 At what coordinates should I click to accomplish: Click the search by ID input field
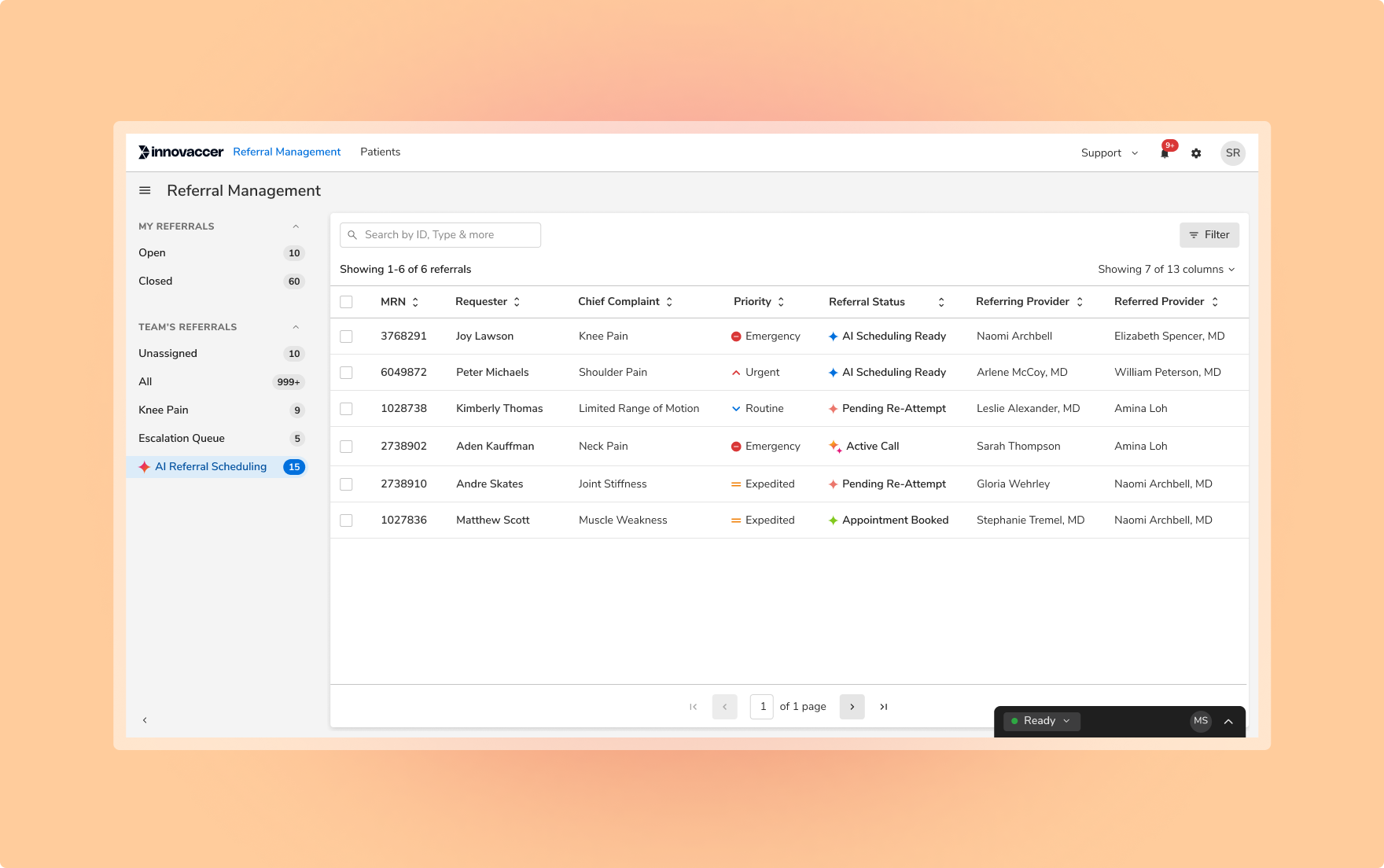(x=440, y=235)
